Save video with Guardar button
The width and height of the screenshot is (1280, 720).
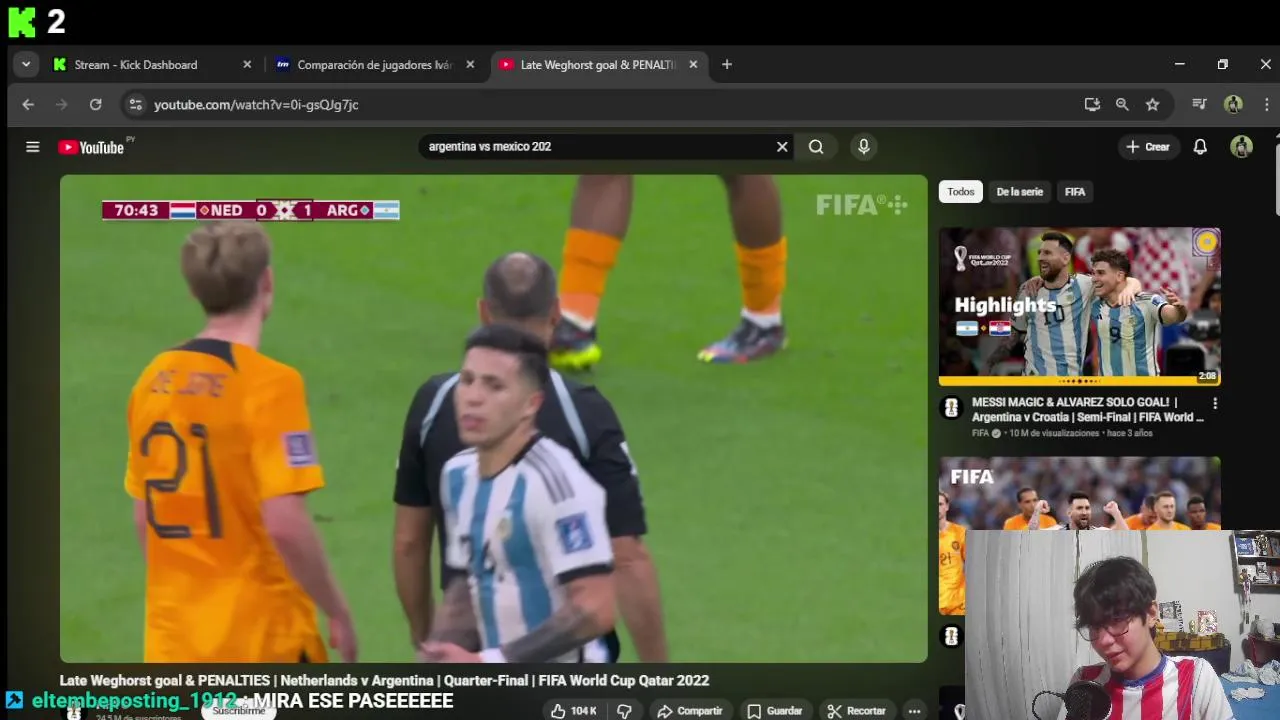(x=775, y=711)
